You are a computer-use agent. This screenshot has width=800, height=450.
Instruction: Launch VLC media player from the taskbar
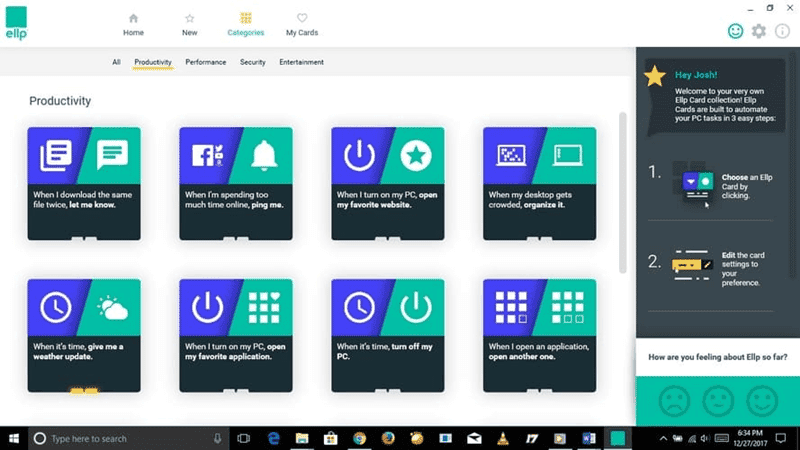pyautogui.click(x=503, y=438)
